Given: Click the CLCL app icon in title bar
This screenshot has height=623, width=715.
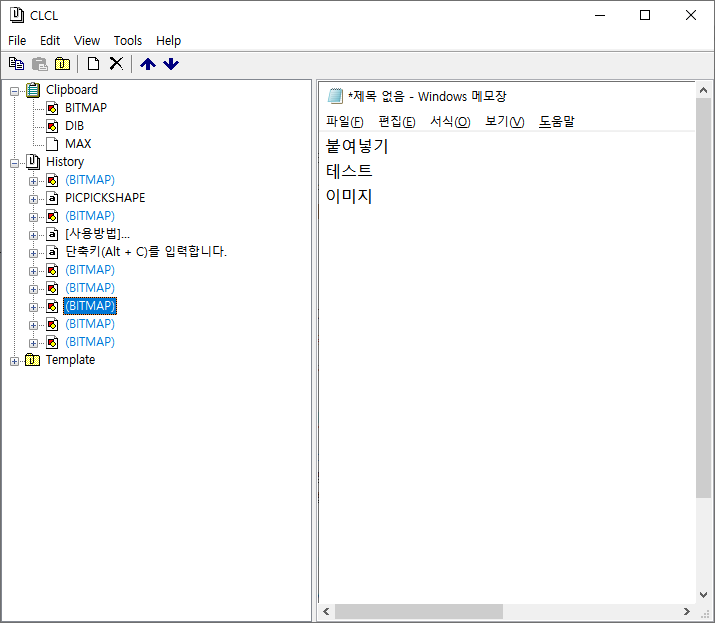Looking at the screenshot, I should pyautogui.click(x=17, y=15).
